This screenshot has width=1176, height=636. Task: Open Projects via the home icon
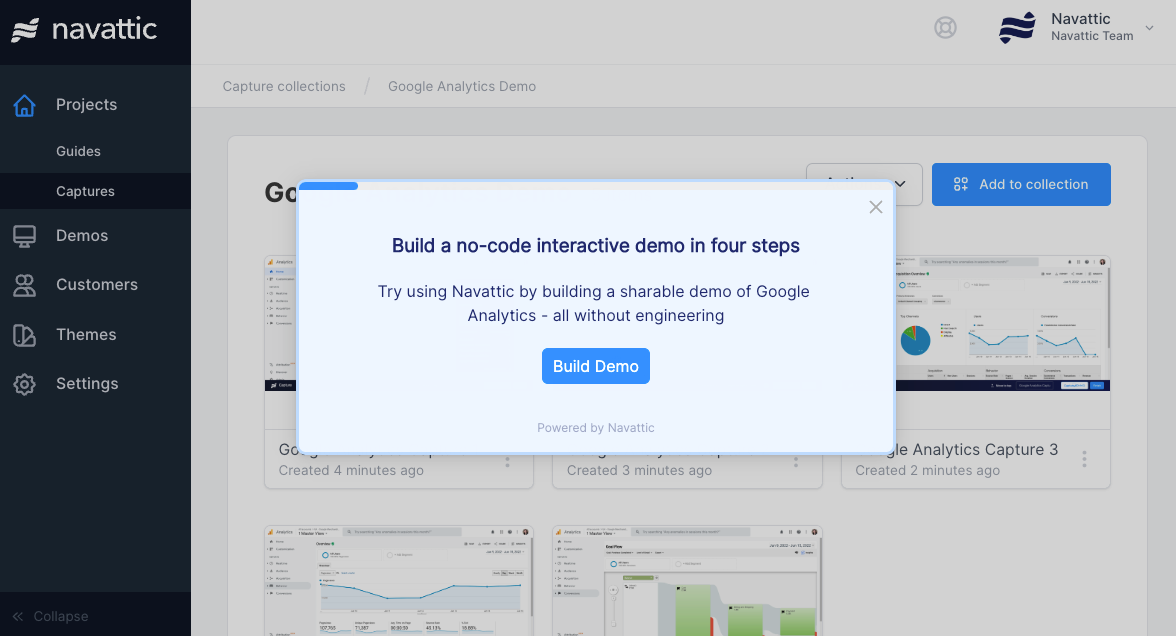click(24, 106)
